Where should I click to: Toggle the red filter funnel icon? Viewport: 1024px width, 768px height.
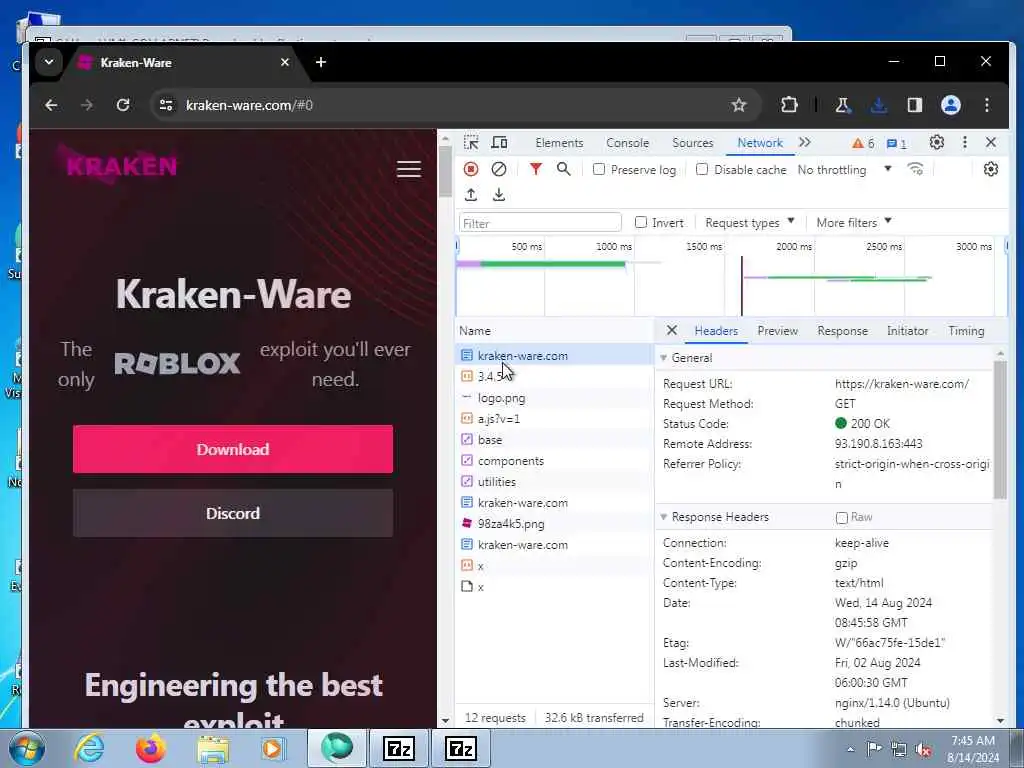(x=536, y=169)
